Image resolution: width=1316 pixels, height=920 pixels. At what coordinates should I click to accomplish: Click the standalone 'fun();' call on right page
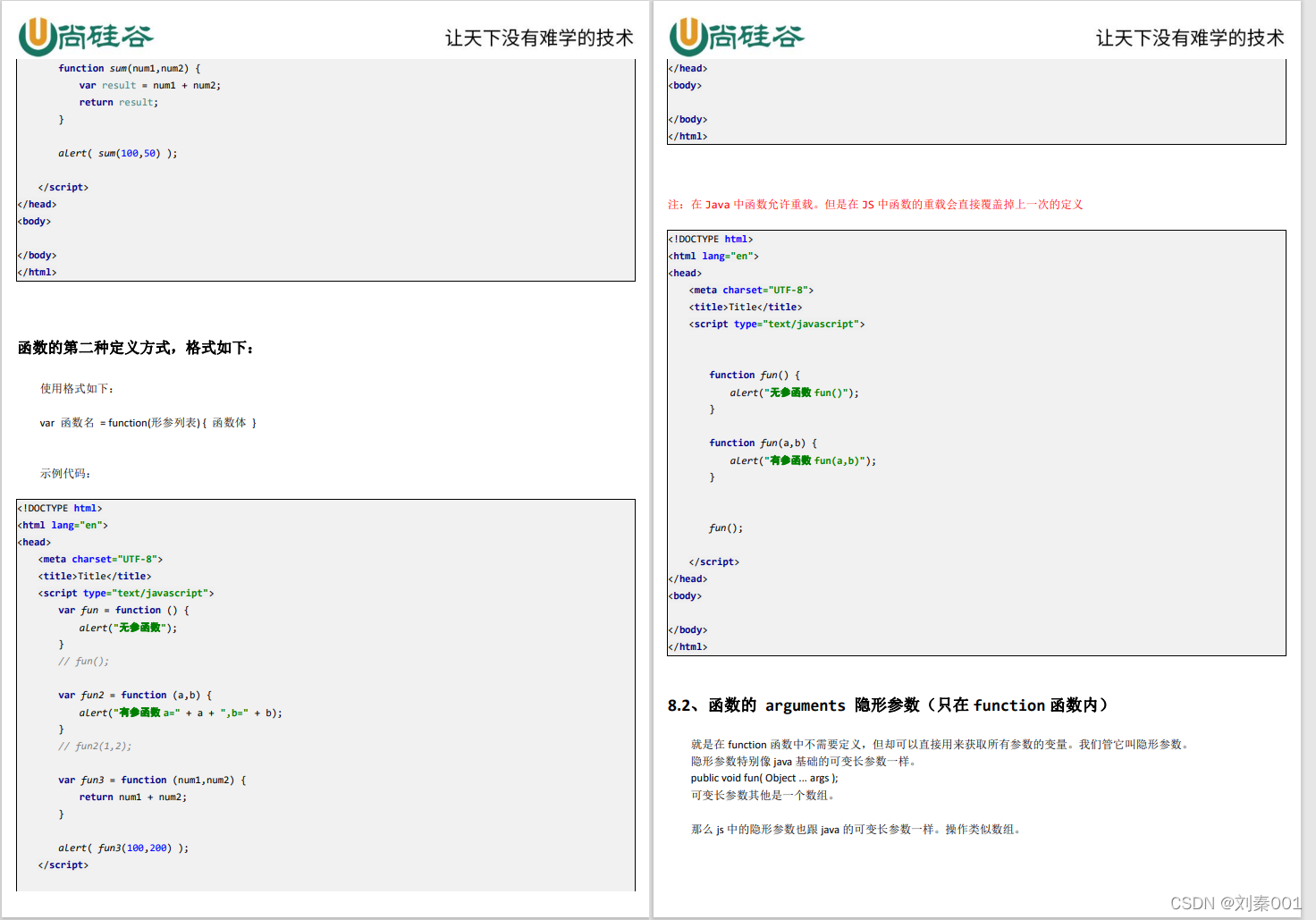(726, 528)
